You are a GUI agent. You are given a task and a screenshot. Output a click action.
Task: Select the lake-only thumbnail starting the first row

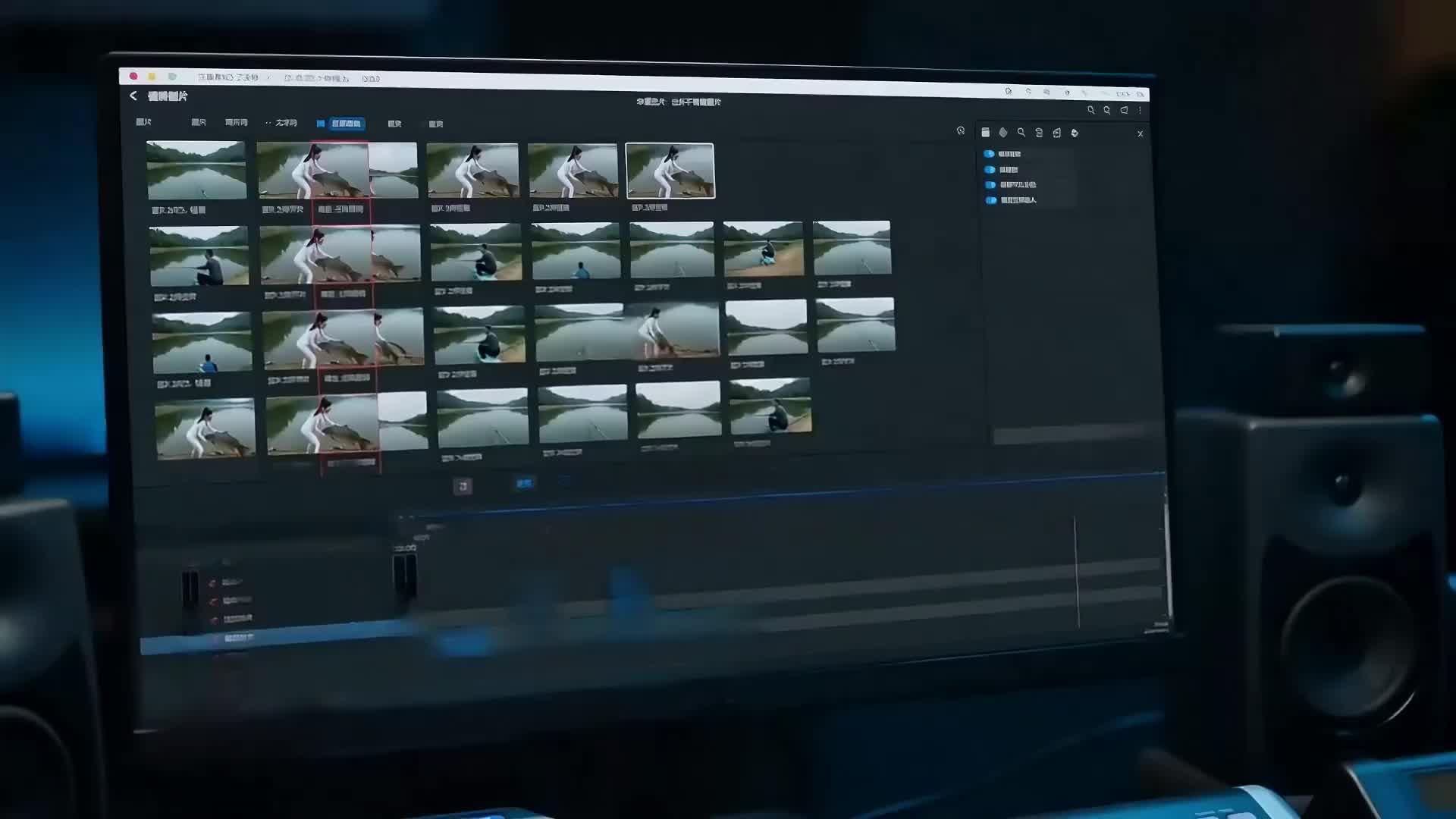click(x=196, y=170)
